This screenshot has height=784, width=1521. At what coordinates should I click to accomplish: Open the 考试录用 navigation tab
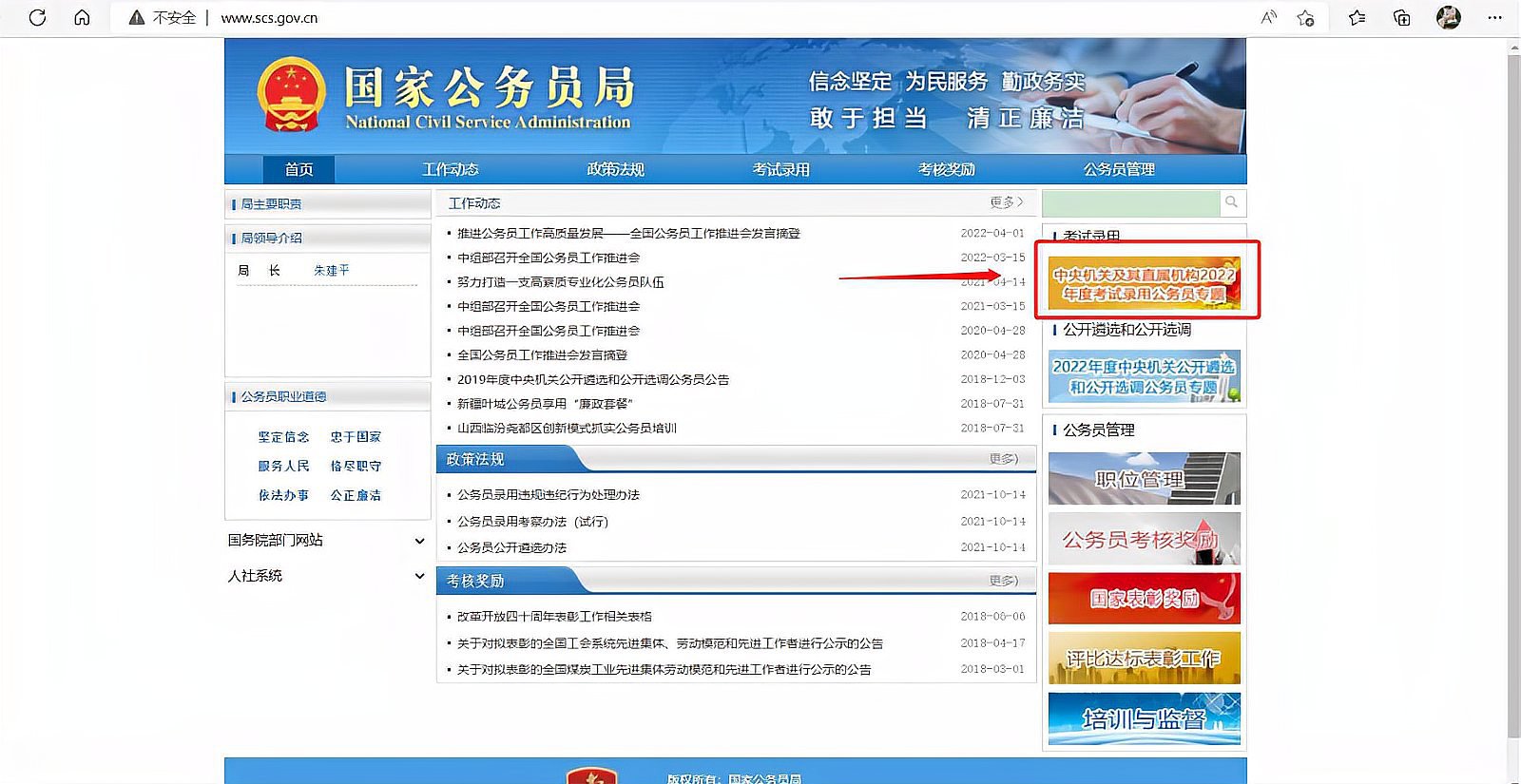click(781, 169)
